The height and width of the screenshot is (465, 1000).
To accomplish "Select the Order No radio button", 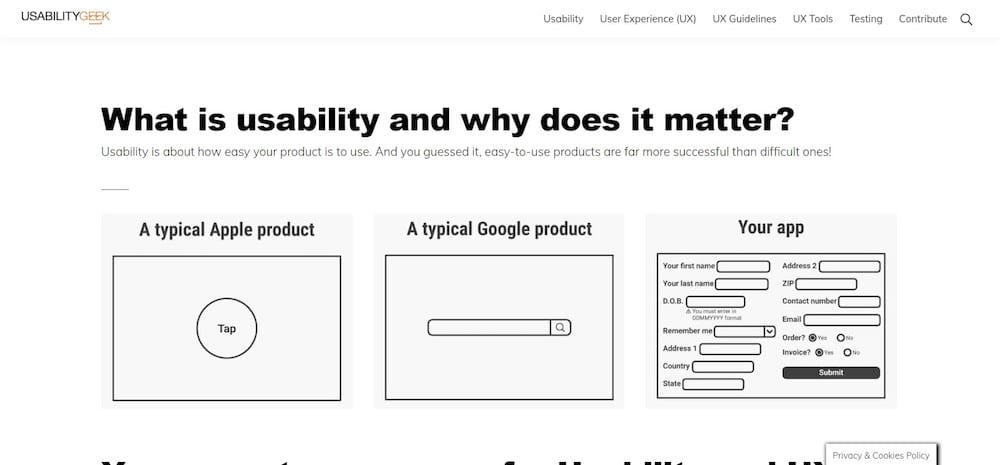I will pos(841,337).
